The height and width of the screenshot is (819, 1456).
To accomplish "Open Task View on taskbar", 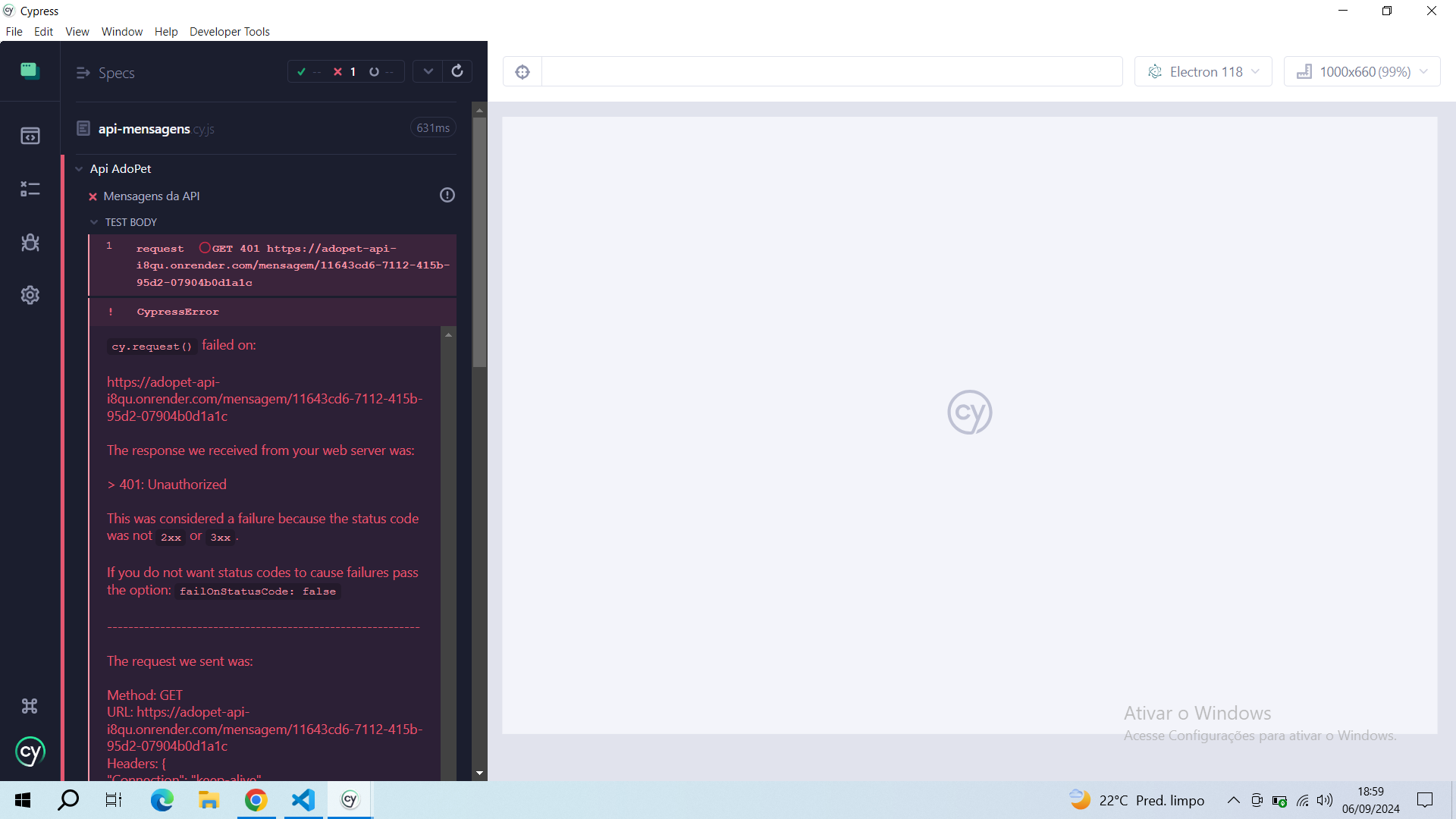I will click(114, 800).
